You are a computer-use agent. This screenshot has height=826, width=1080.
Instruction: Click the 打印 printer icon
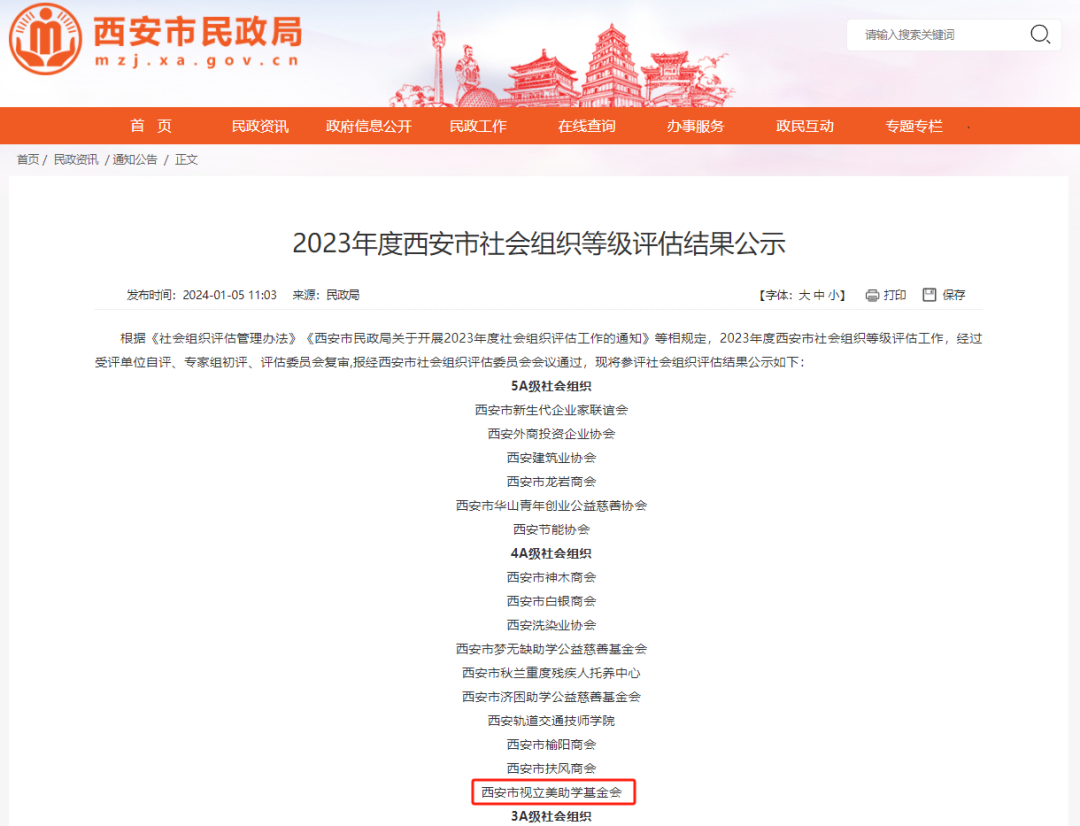click(872, 294)
